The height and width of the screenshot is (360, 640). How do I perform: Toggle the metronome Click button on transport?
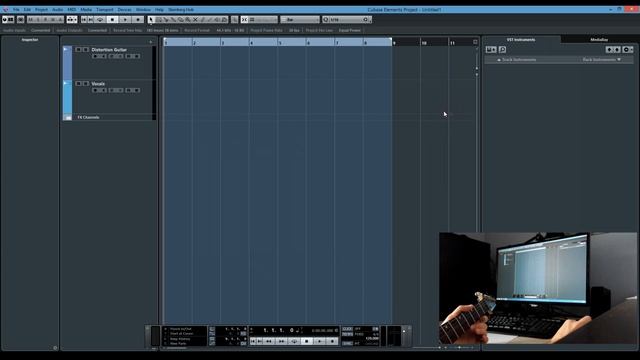point(347,329)
